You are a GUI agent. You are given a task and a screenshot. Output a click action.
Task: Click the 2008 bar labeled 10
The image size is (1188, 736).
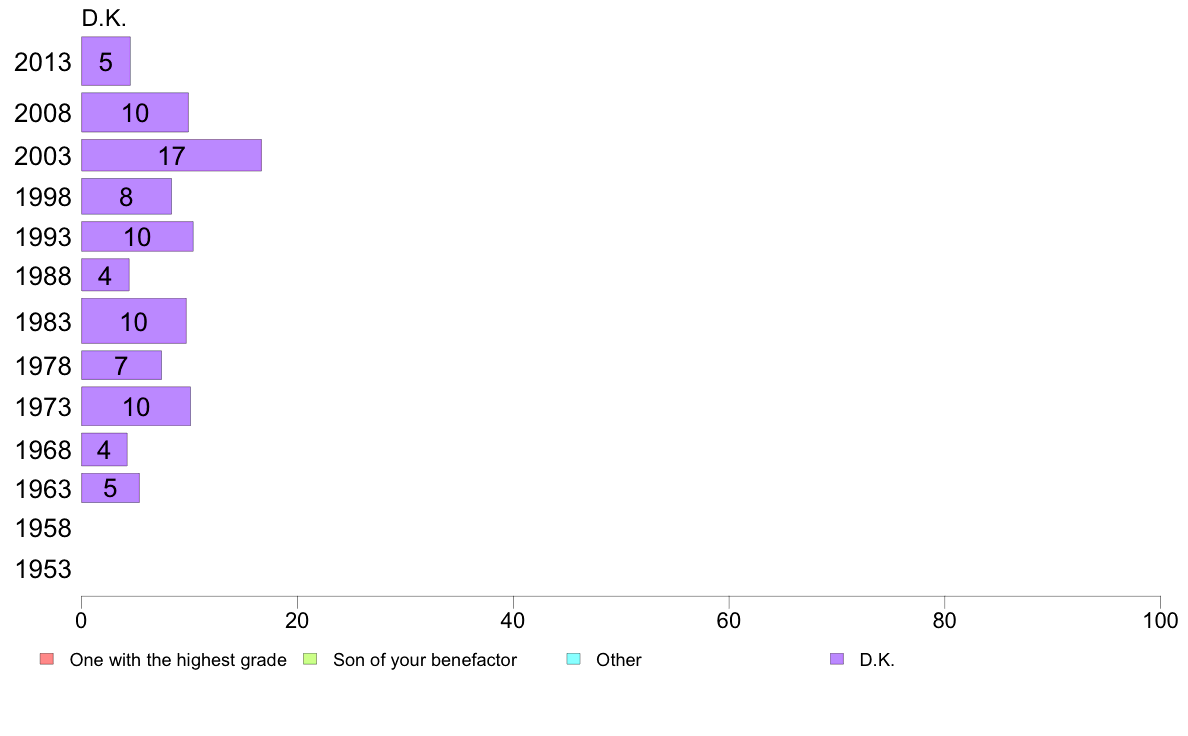coord(135,112)
